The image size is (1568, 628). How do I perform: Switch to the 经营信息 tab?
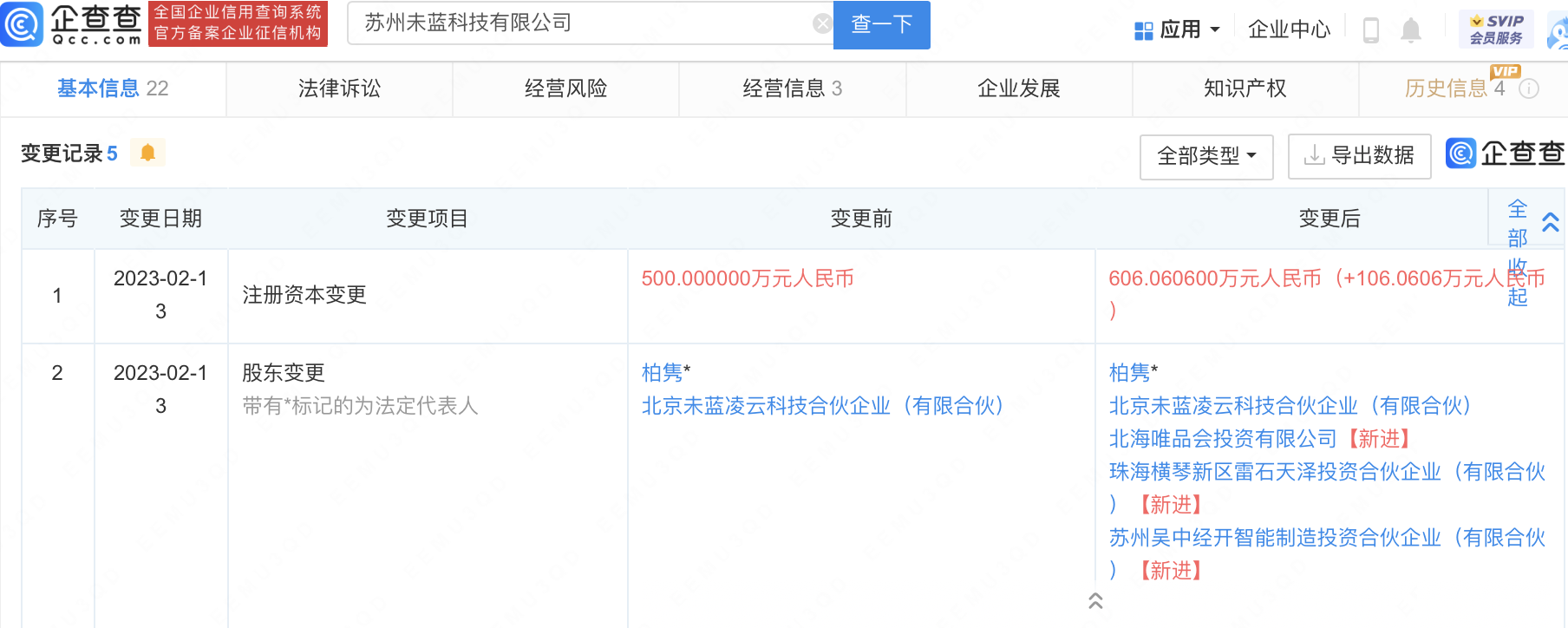[793, 88]
